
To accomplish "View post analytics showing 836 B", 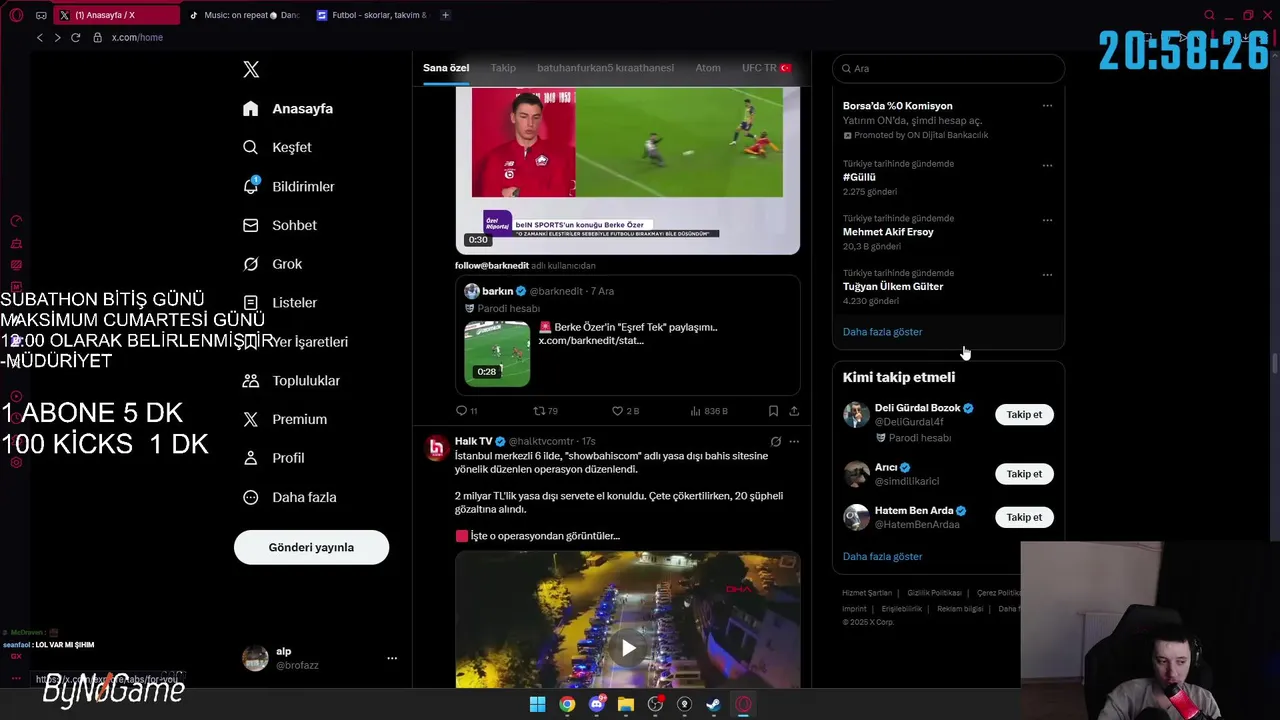I will [709, 411].
